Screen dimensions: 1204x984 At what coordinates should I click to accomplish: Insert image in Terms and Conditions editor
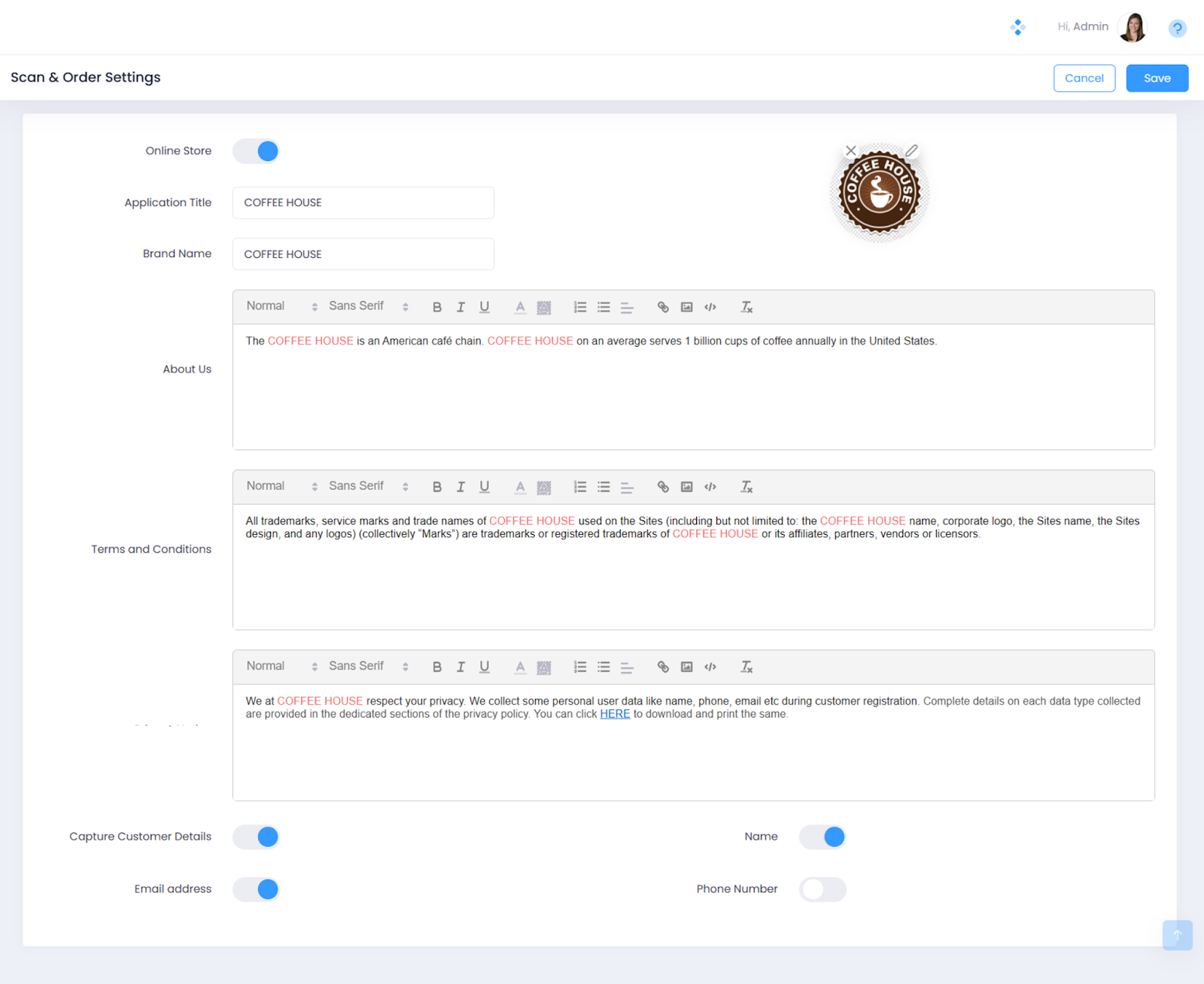[686, 487]
